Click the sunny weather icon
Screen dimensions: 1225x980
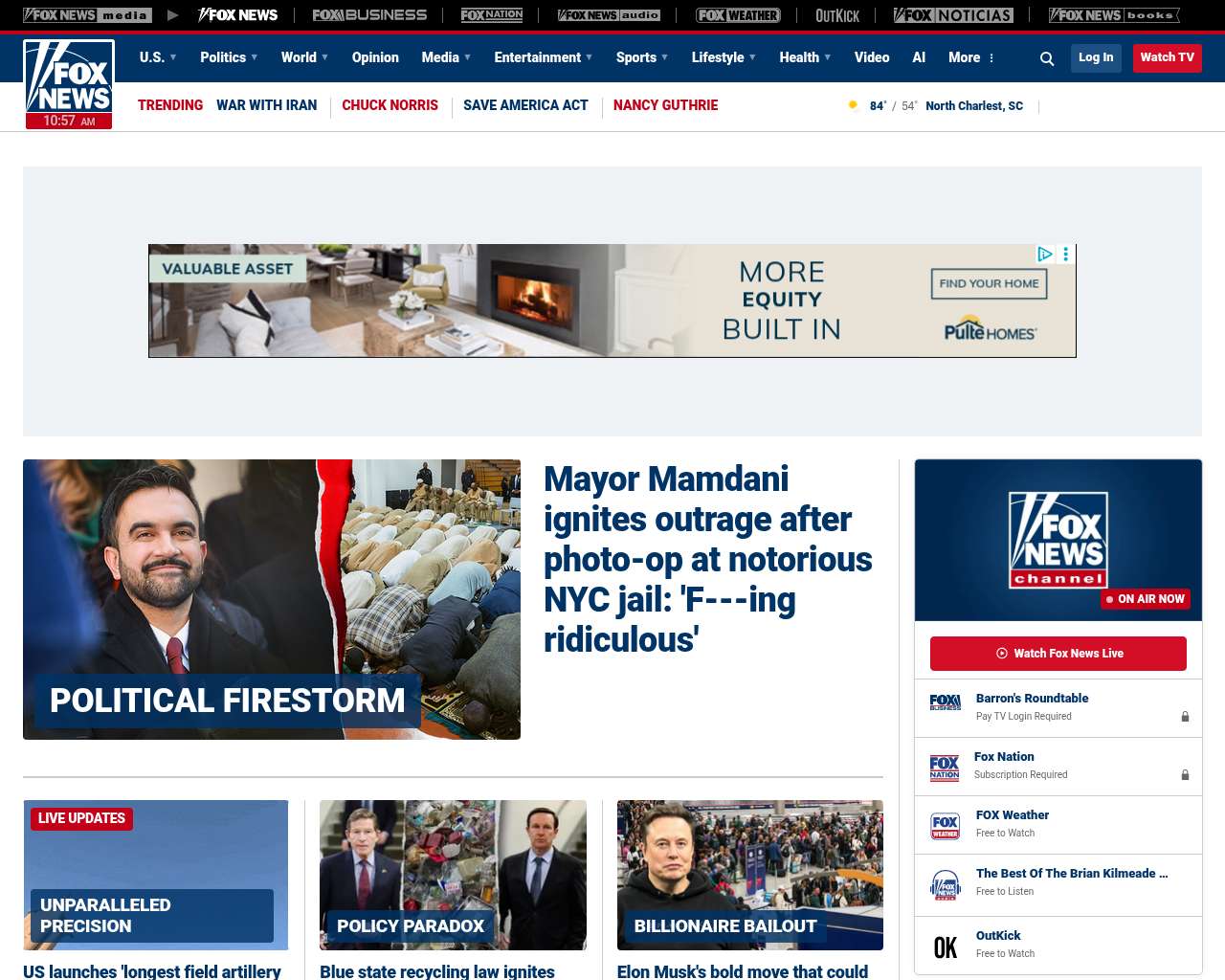tap(853, 105)
